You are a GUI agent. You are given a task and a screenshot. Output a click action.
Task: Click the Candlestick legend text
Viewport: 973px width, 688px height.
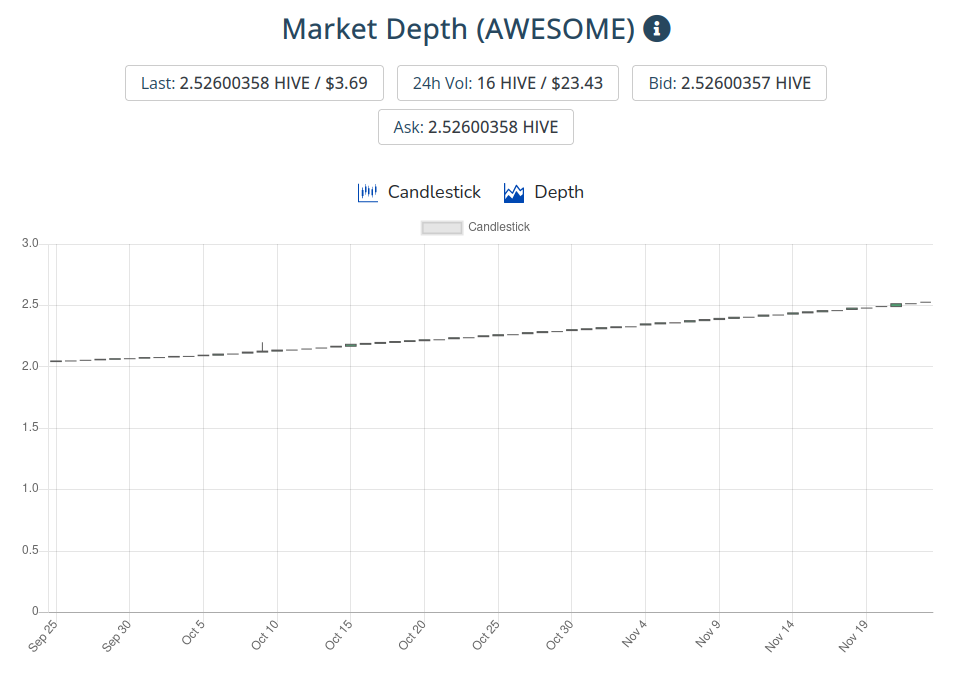pyautogui.click(x=499, y=227)
